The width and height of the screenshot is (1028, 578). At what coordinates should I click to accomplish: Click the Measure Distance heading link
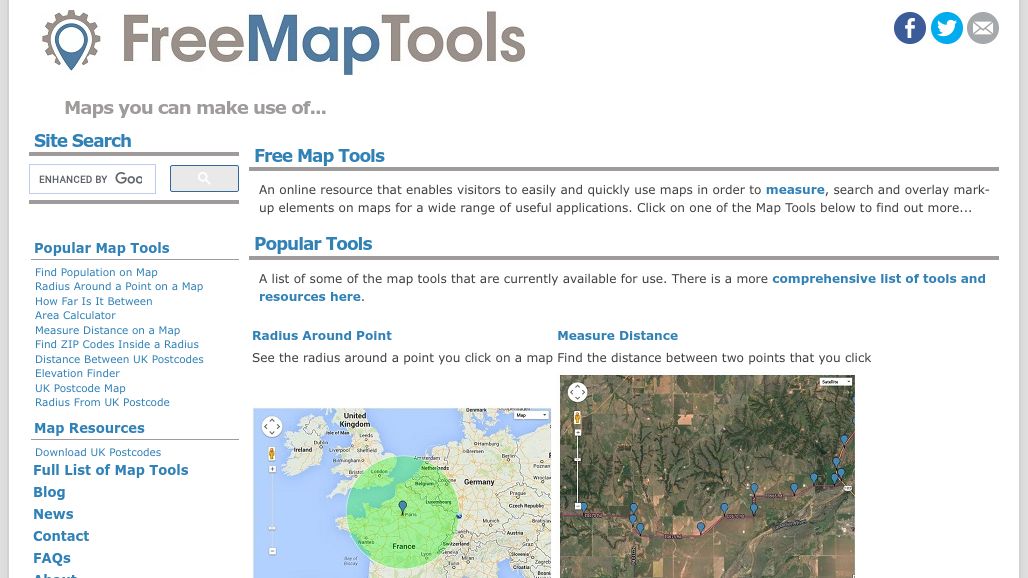click(618, 336)
